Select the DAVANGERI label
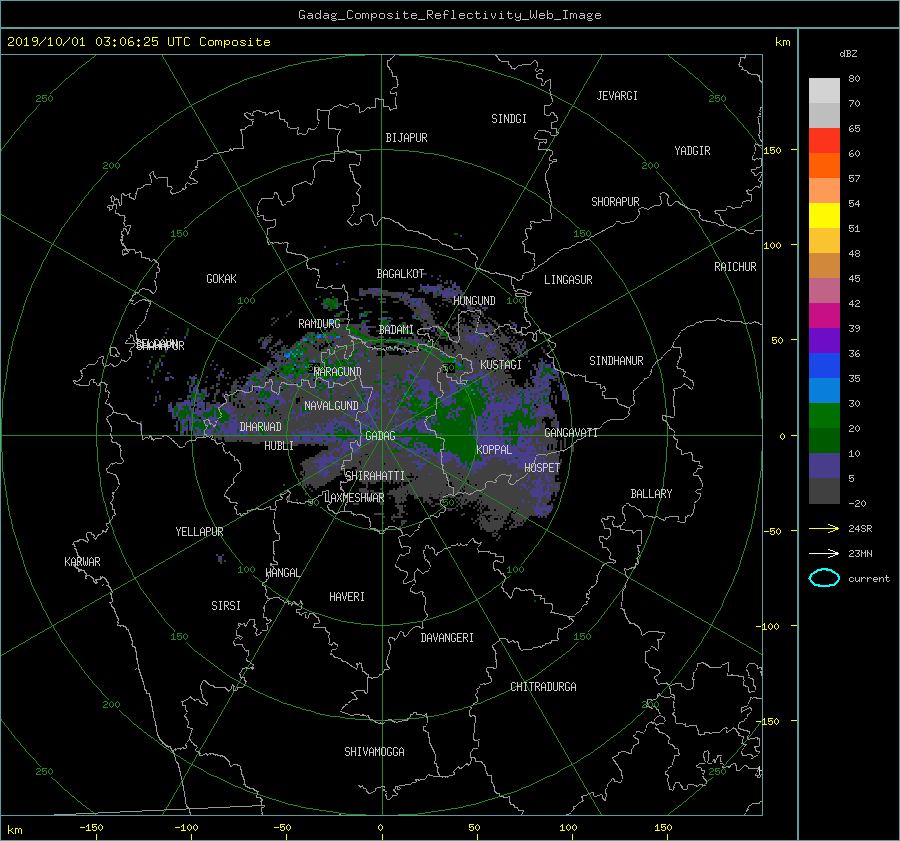 (x=447, y=638)
